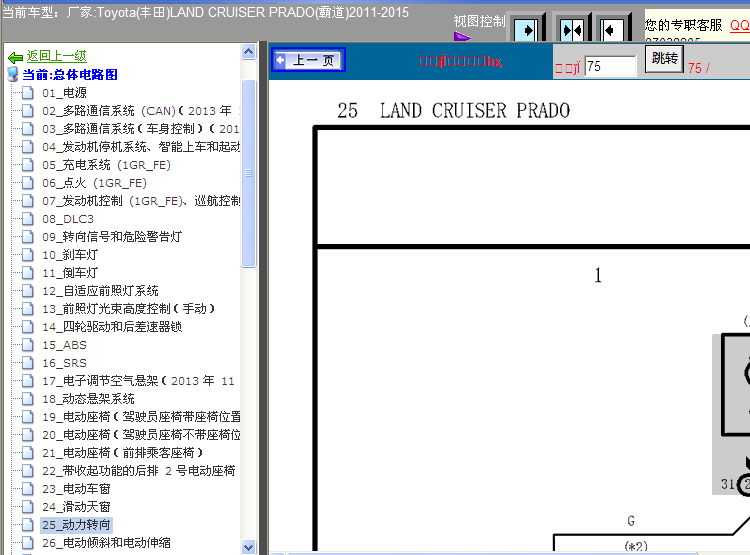The image size is (750, 555).
Task: Click the tree panel vertical scrollbar thumb
Action: [x=249, y=173]
